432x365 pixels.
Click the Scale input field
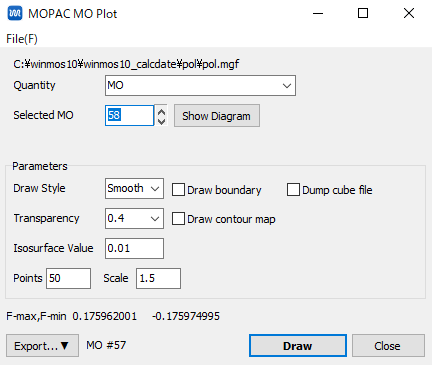[x=158, y=278]
